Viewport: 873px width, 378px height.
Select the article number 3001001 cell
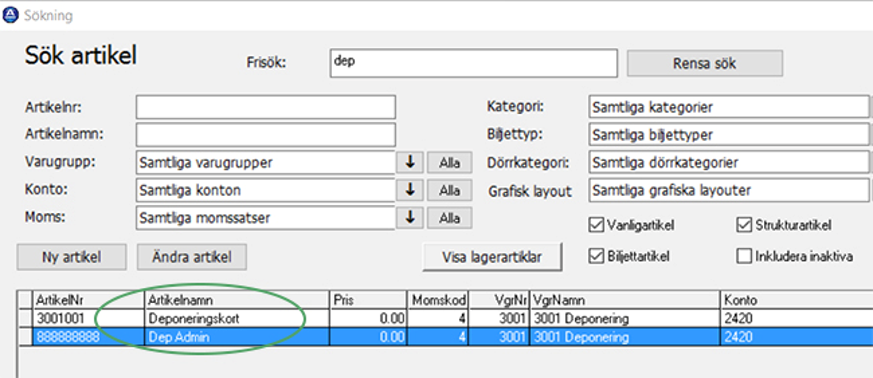89,319
